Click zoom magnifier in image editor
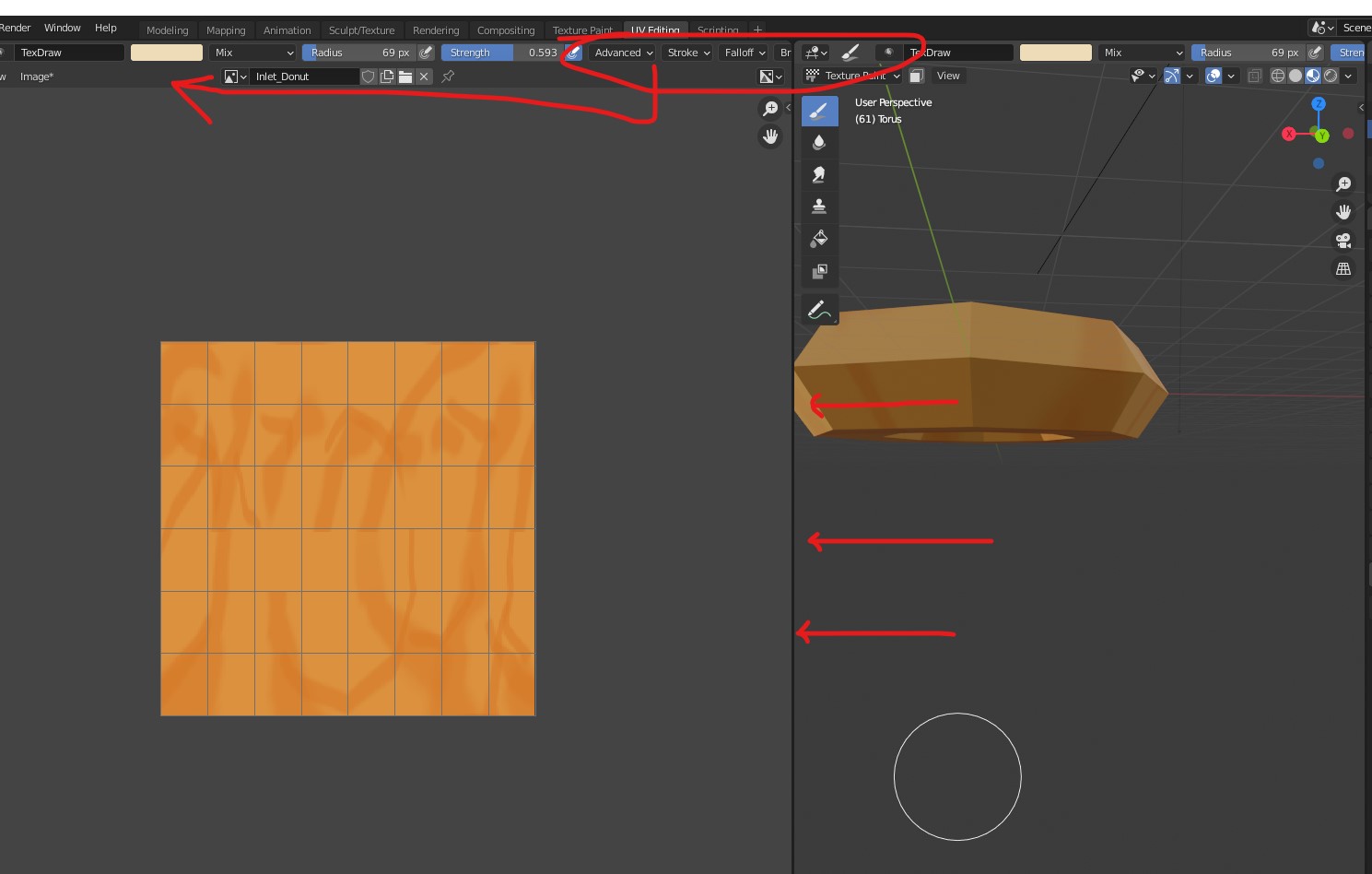Screen dimensions: 1372x874 [770, 109]
